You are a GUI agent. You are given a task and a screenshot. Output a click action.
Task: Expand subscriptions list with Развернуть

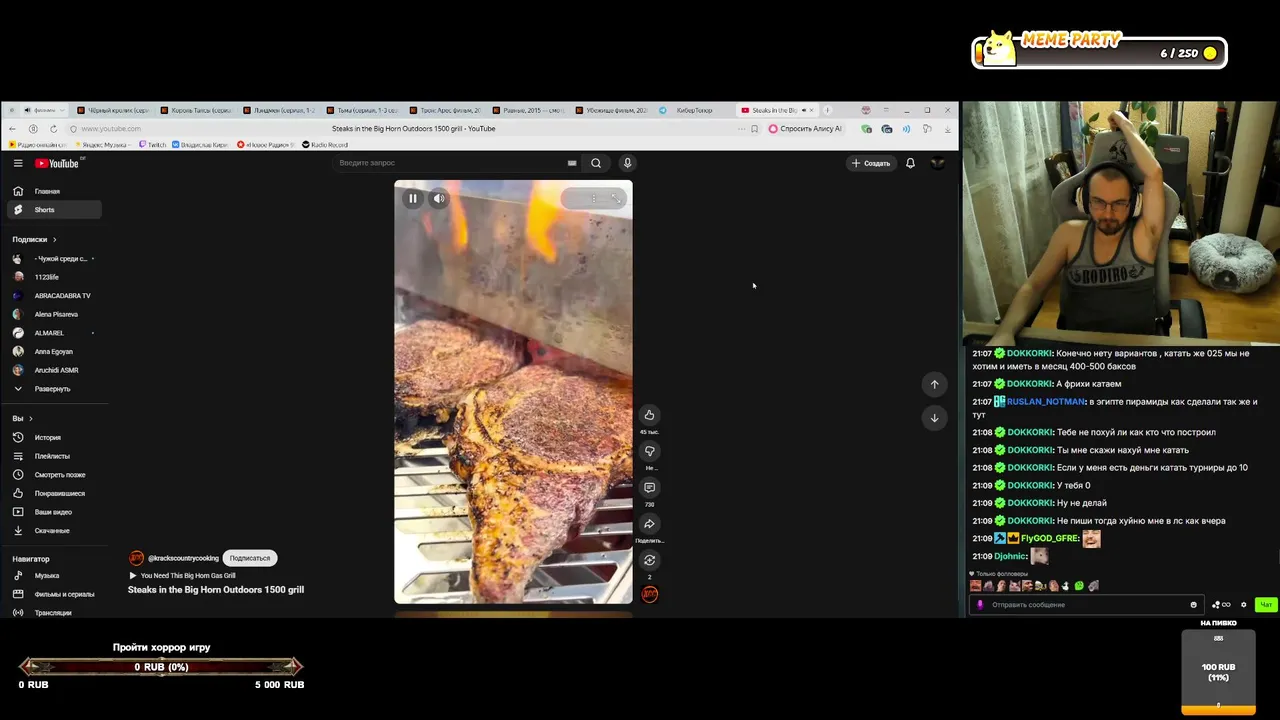[54, 388]
